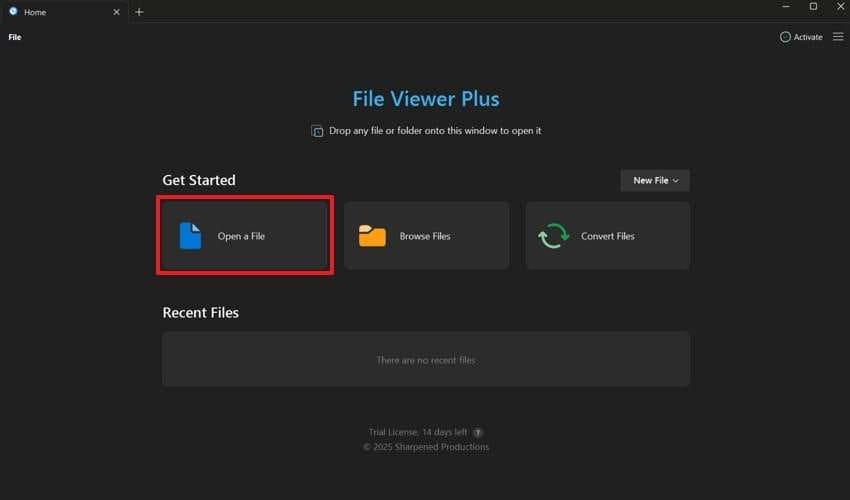The width and height of the screenshot is (850, 500).
Task: Click the 'There are no recent files' text
Action: (426, 360)
